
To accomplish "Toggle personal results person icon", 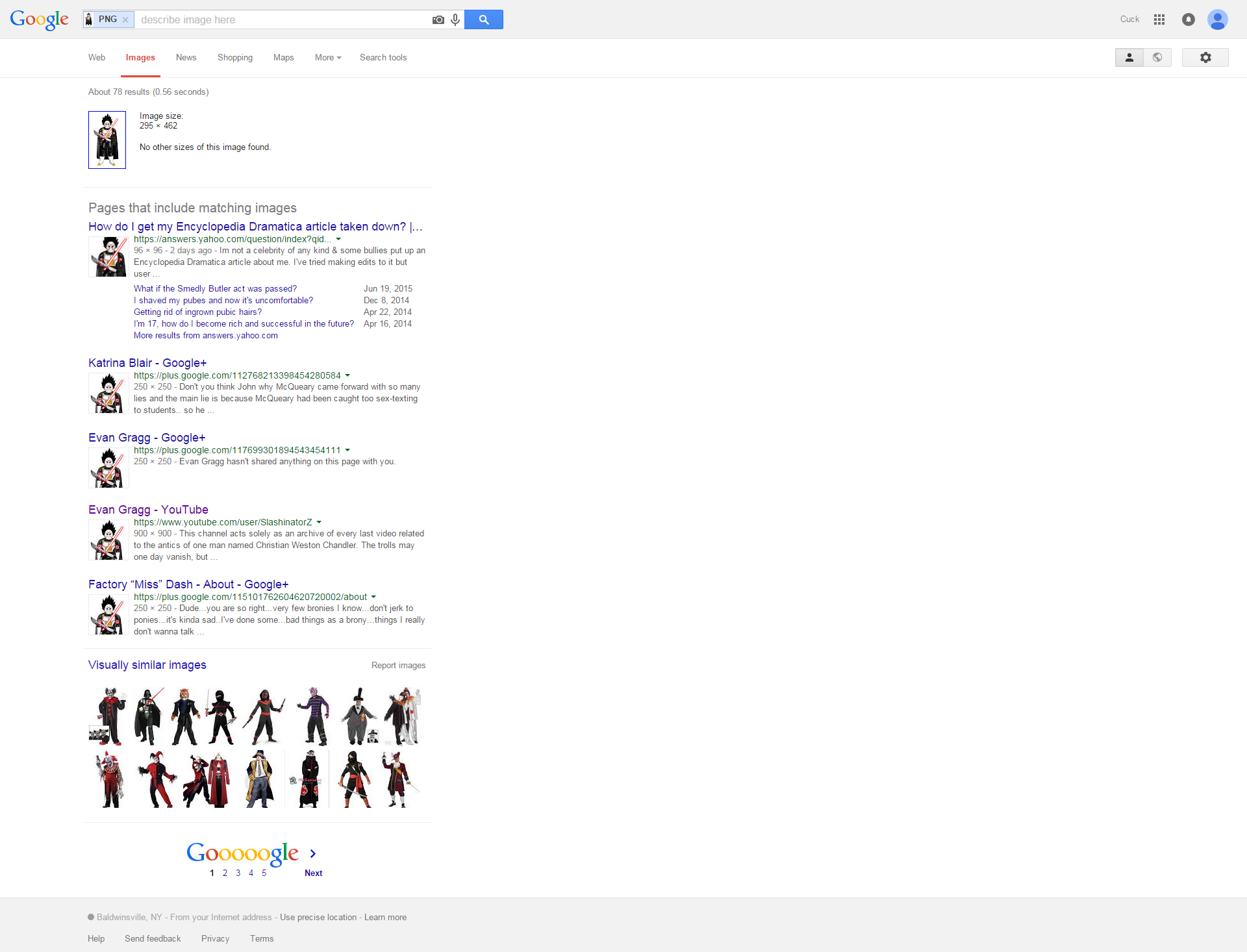I will (x=1129, y=58).
